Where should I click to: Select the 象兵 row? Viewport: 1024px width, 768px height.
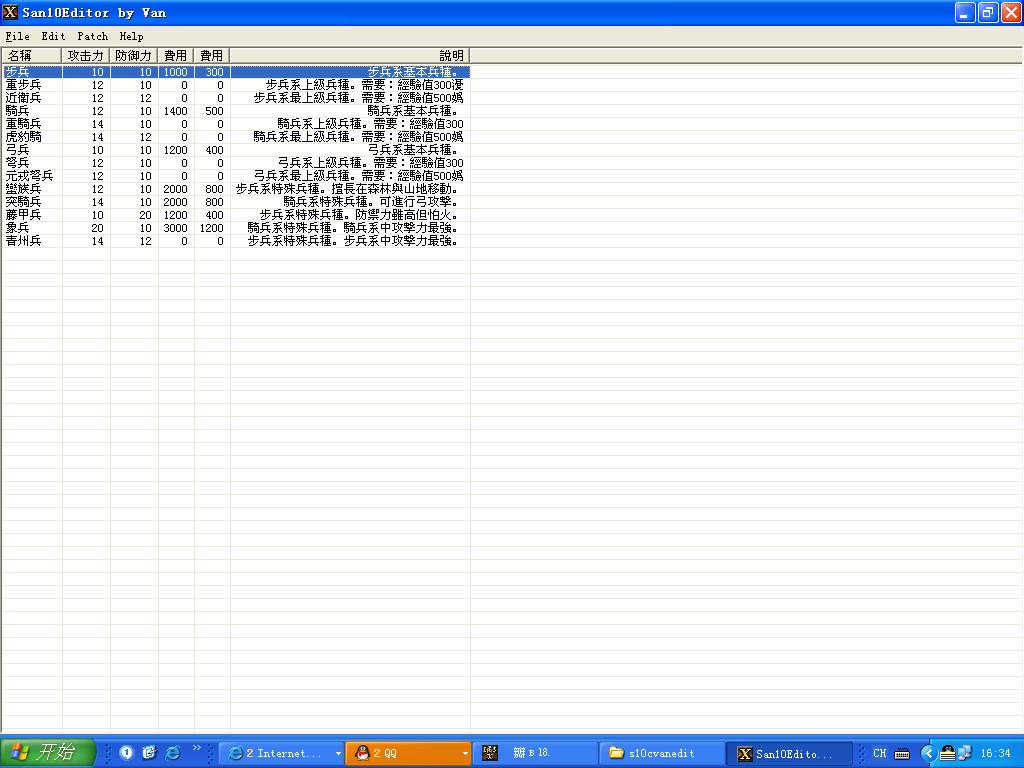pos(236,228)
